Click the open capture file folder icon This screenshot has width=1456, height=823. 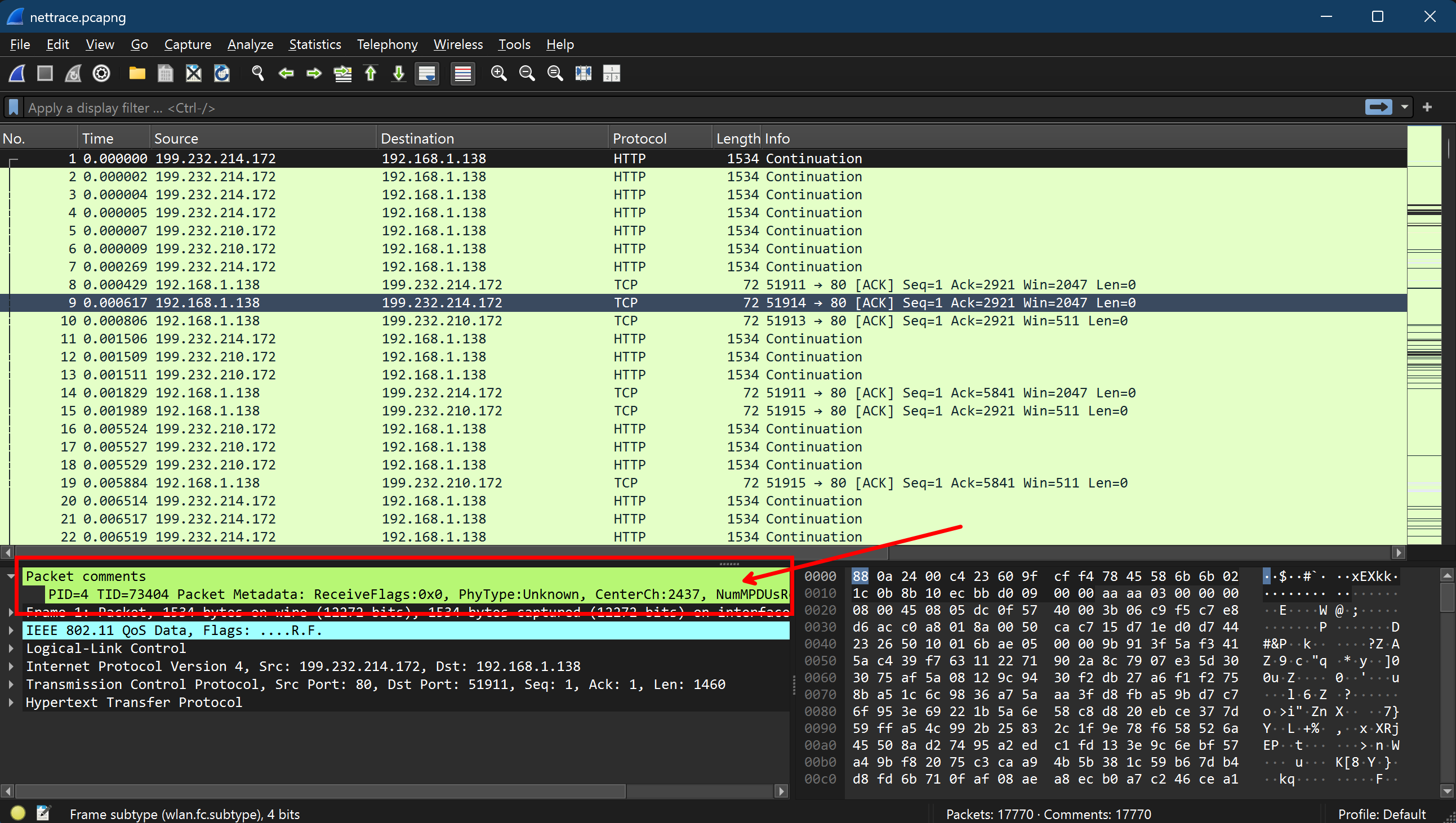(137, 74)
